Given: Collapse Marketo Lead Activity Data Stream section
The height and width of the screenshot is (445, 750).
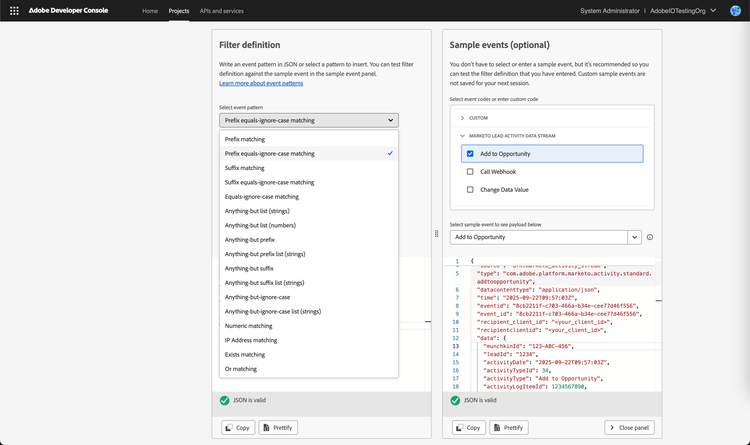Looking at the screenshot, I should pos(462,135).
